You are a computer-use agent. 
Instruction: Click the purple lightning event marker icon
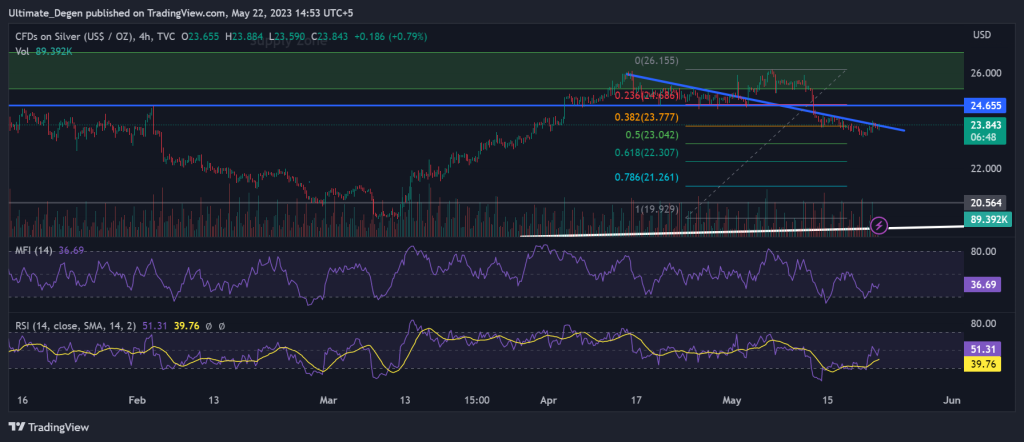click(x=879, y=226)
